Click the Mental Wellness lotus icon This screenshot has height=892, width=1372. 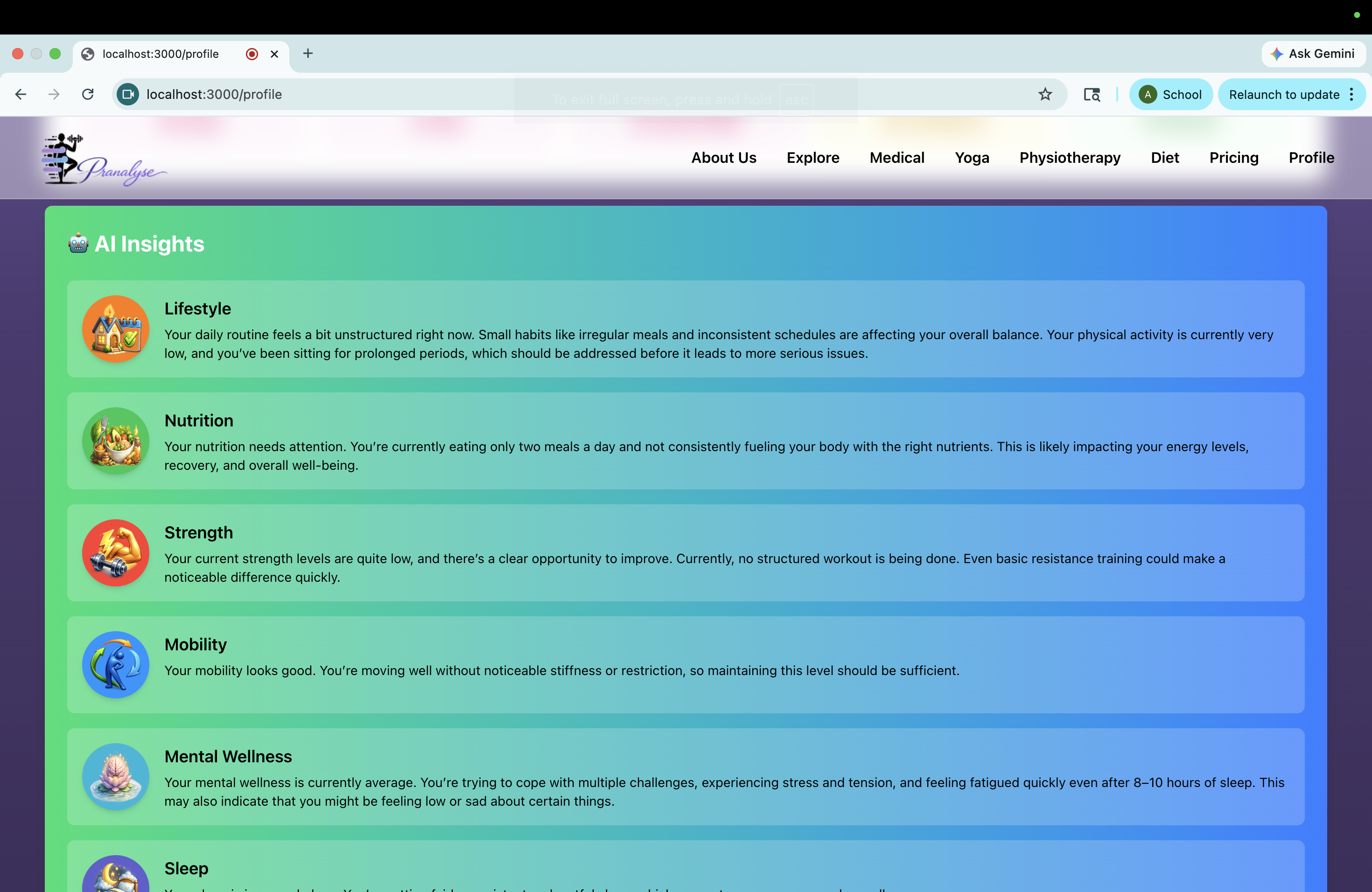tap(115, 777)
